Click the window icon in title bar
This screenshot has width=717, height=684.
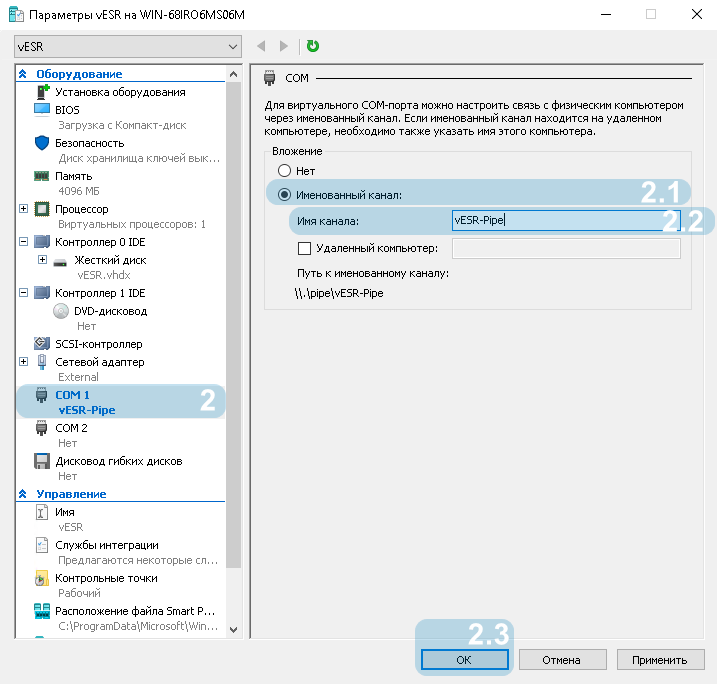[x=16, y=15]
